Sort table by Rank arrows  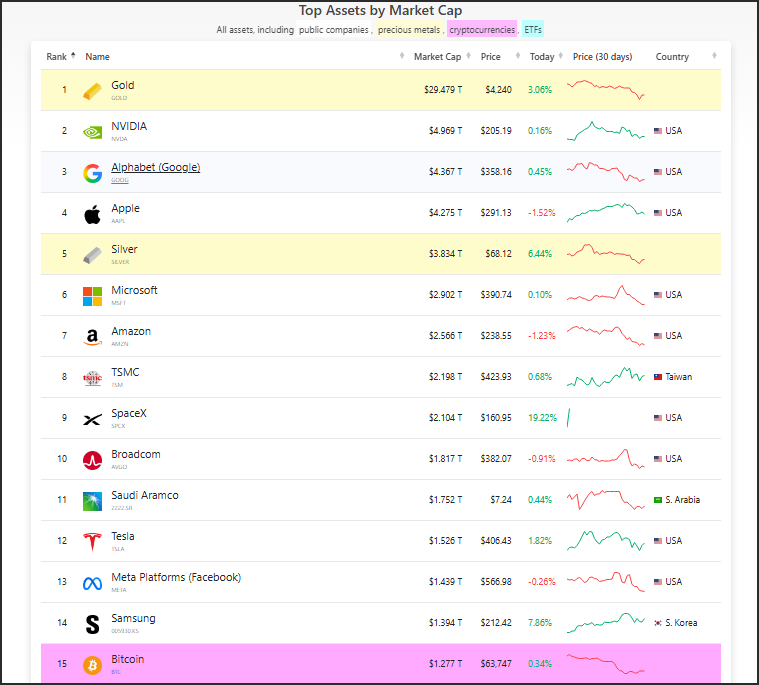click(73, 56)
